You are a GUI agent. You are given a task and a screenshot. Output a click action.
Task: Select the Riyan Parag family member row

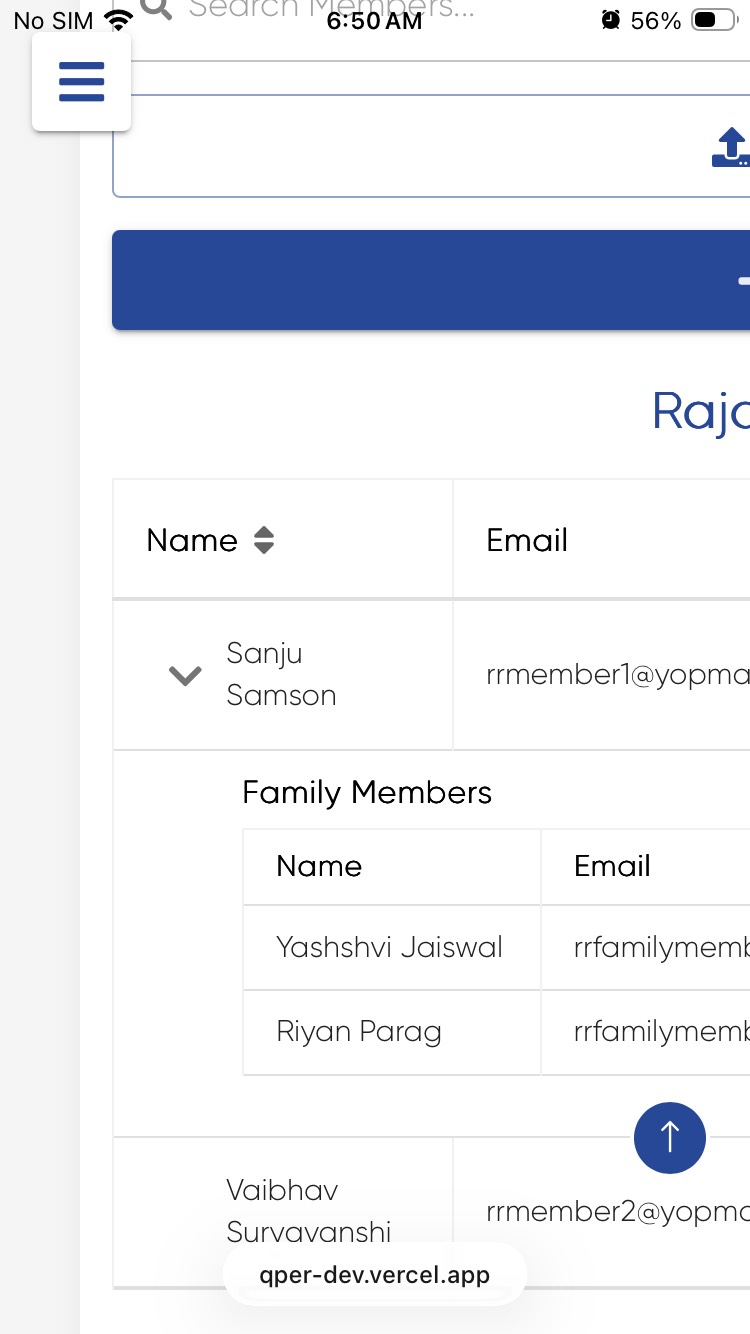(x=358, y=1032)
